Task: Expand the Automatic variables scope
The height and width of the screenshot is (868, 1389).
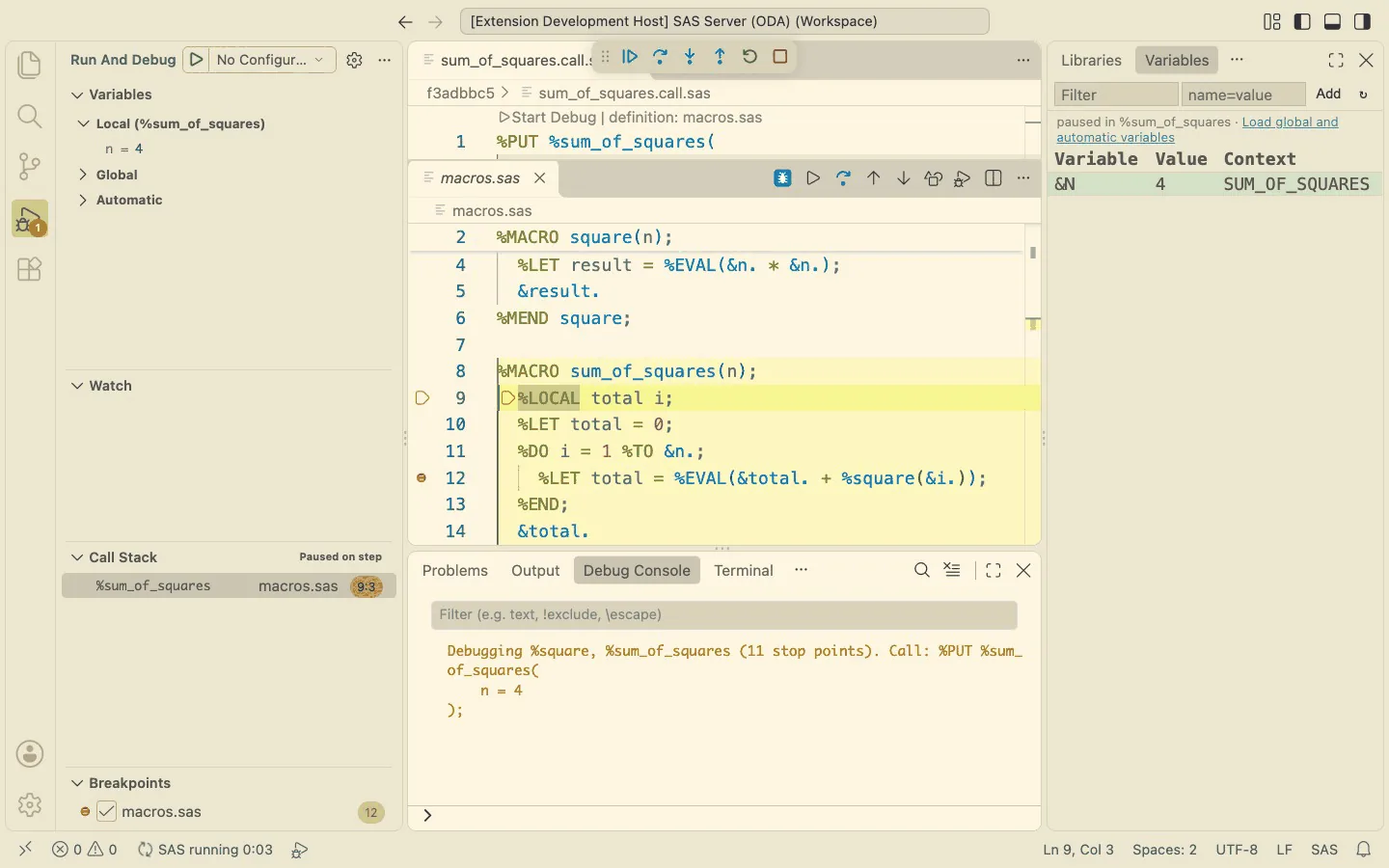Action: tap(83, 200)
